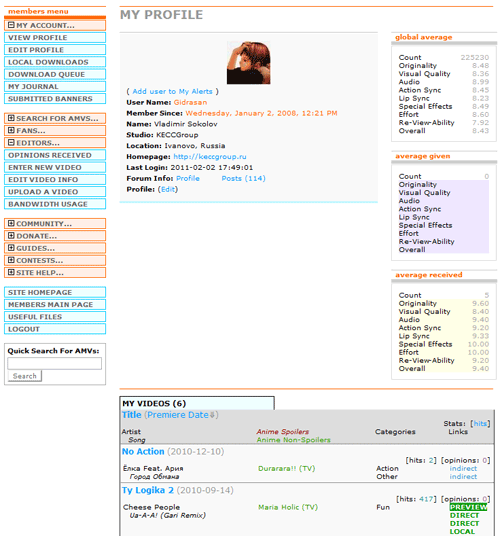Collapse the EDITORS menu section
Image resolution: width=500 pixels, height=536 pixels.
[x=11, y=143]
